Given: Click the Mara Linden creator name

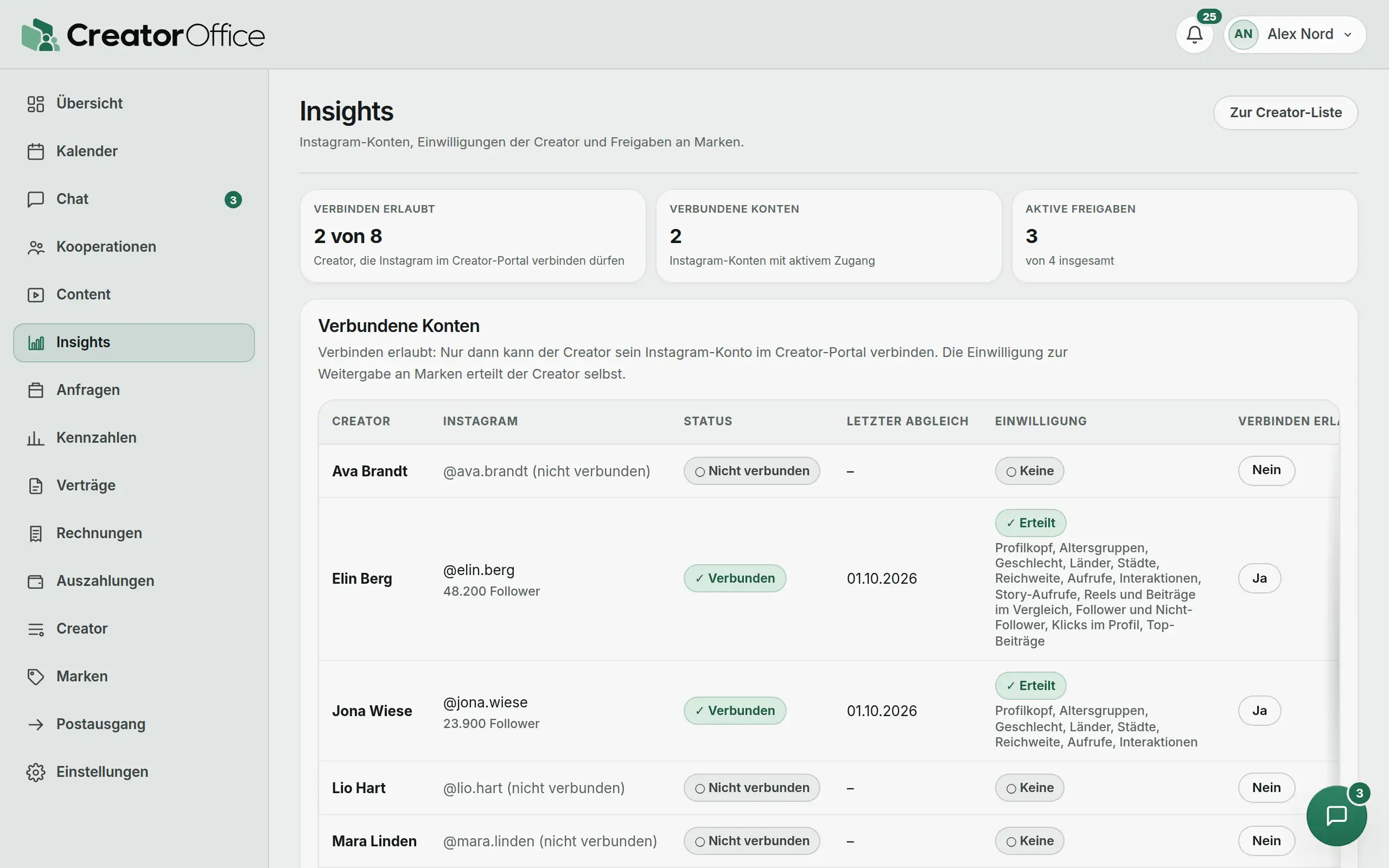Looking at the screenshot, I should tap(374, 841).
